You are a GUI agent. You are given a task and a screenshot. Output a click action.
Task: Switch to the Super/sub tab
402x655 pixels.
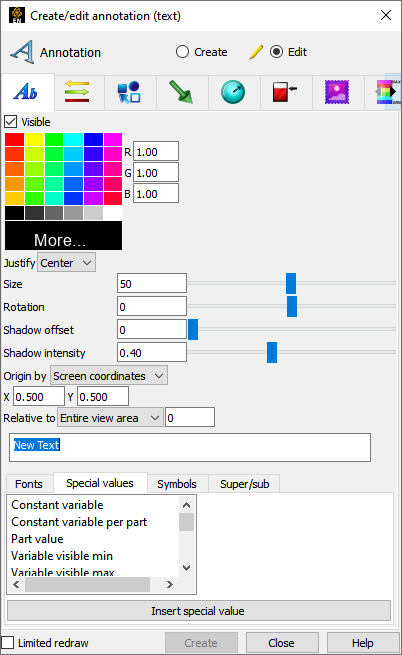click(244, 484)
